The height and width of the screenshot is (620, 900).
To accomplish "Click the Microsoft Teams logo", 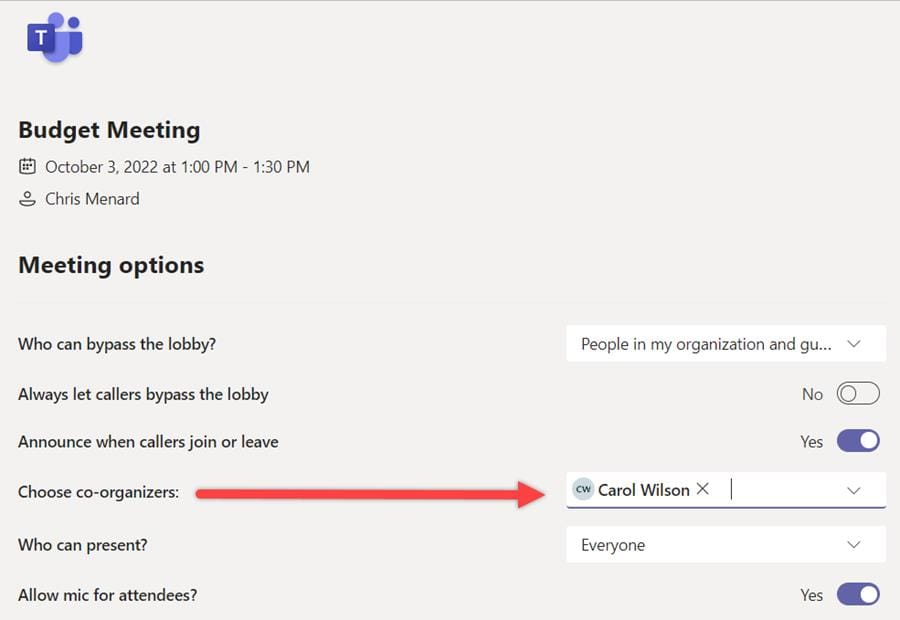I will point(55,38).
